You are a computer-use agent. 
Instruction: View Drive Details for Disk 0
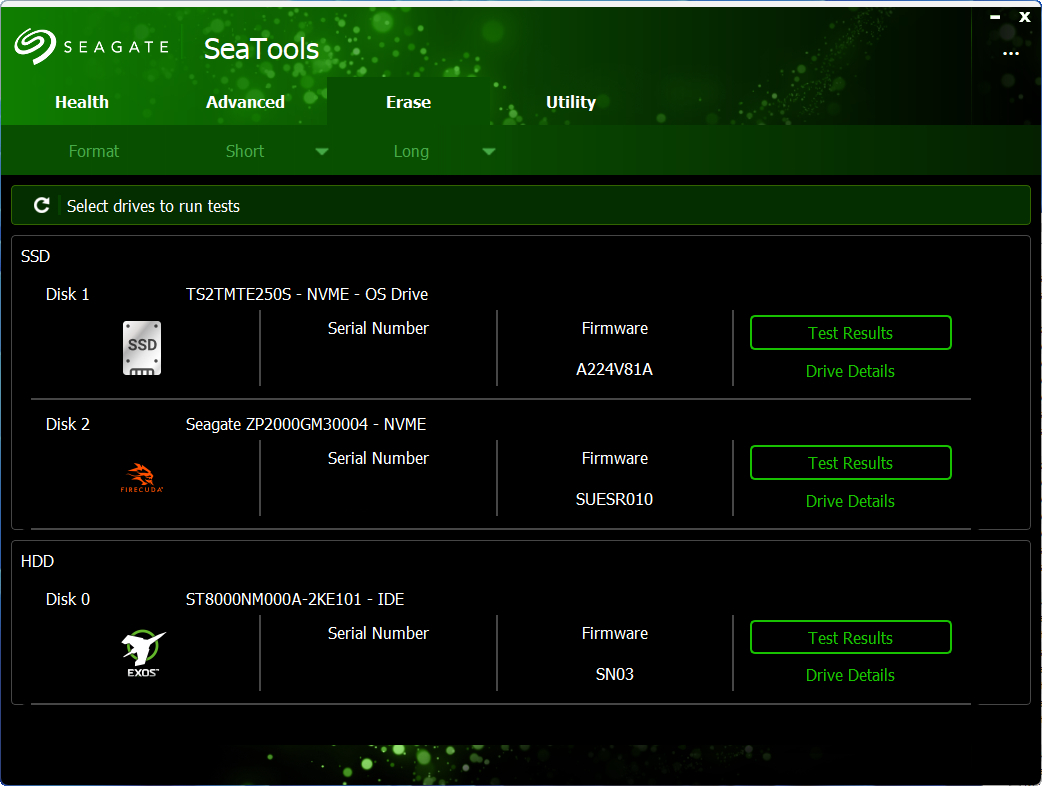(x=850, y=675)
